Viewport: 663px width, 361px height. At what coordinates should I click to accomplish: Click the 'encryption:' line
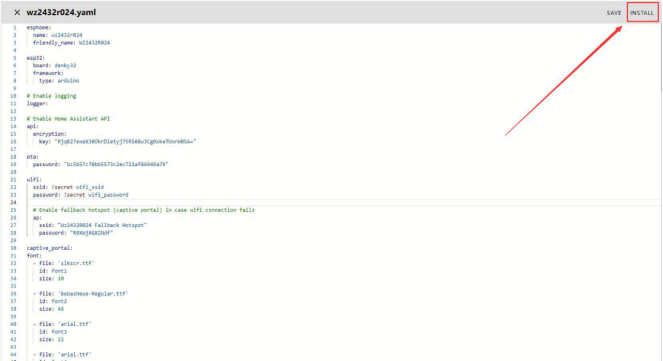pyautogui.click(x=50, y=134)
